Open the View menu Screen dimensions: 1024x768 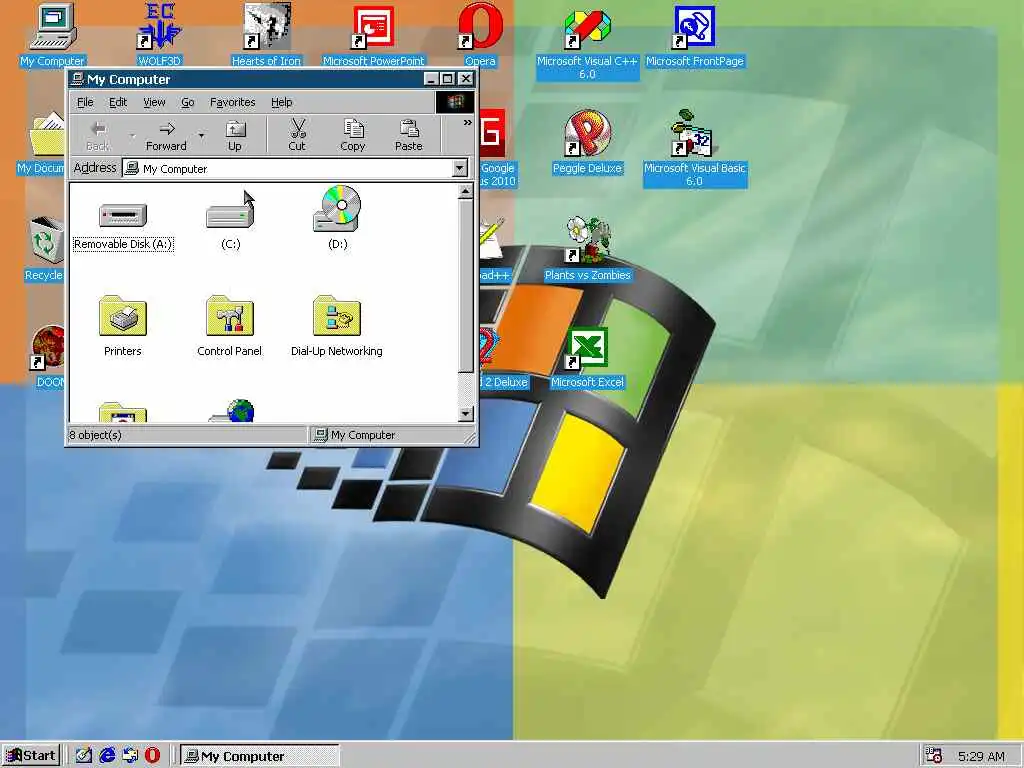(x=154, y=102)
